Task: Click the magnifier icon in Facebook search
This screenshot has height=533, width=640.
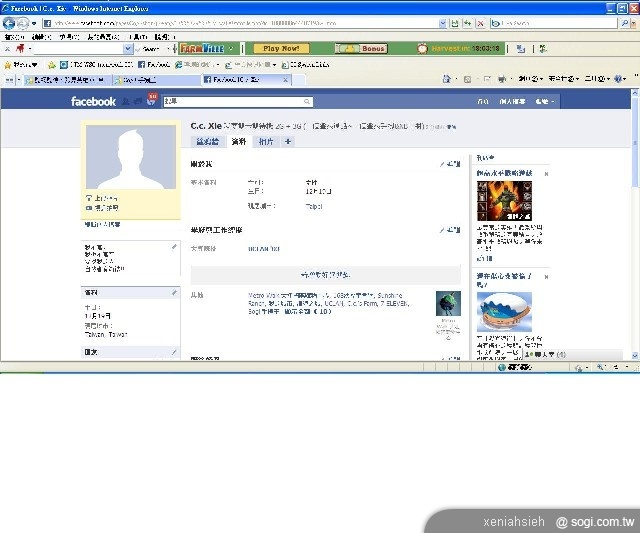Action: pos(307,101)
